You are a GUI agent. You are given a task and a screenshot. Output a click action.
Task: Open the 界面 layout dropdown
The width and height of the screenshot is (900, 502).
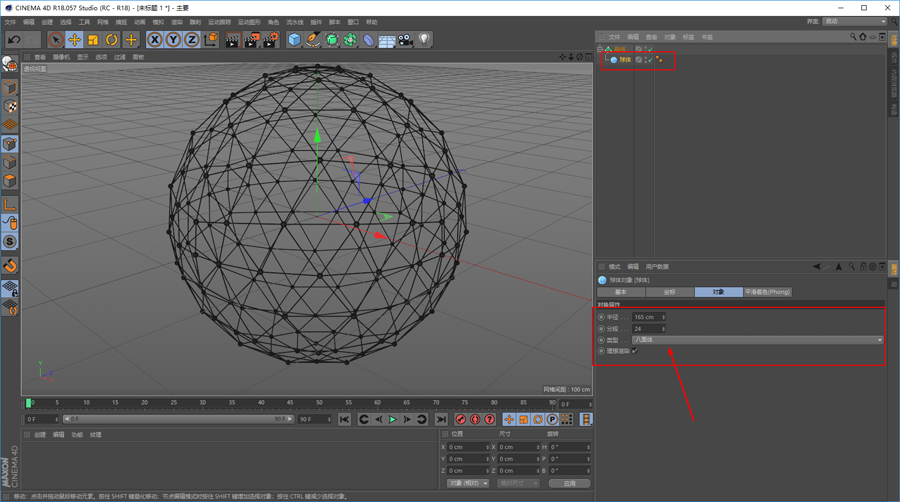855,21
